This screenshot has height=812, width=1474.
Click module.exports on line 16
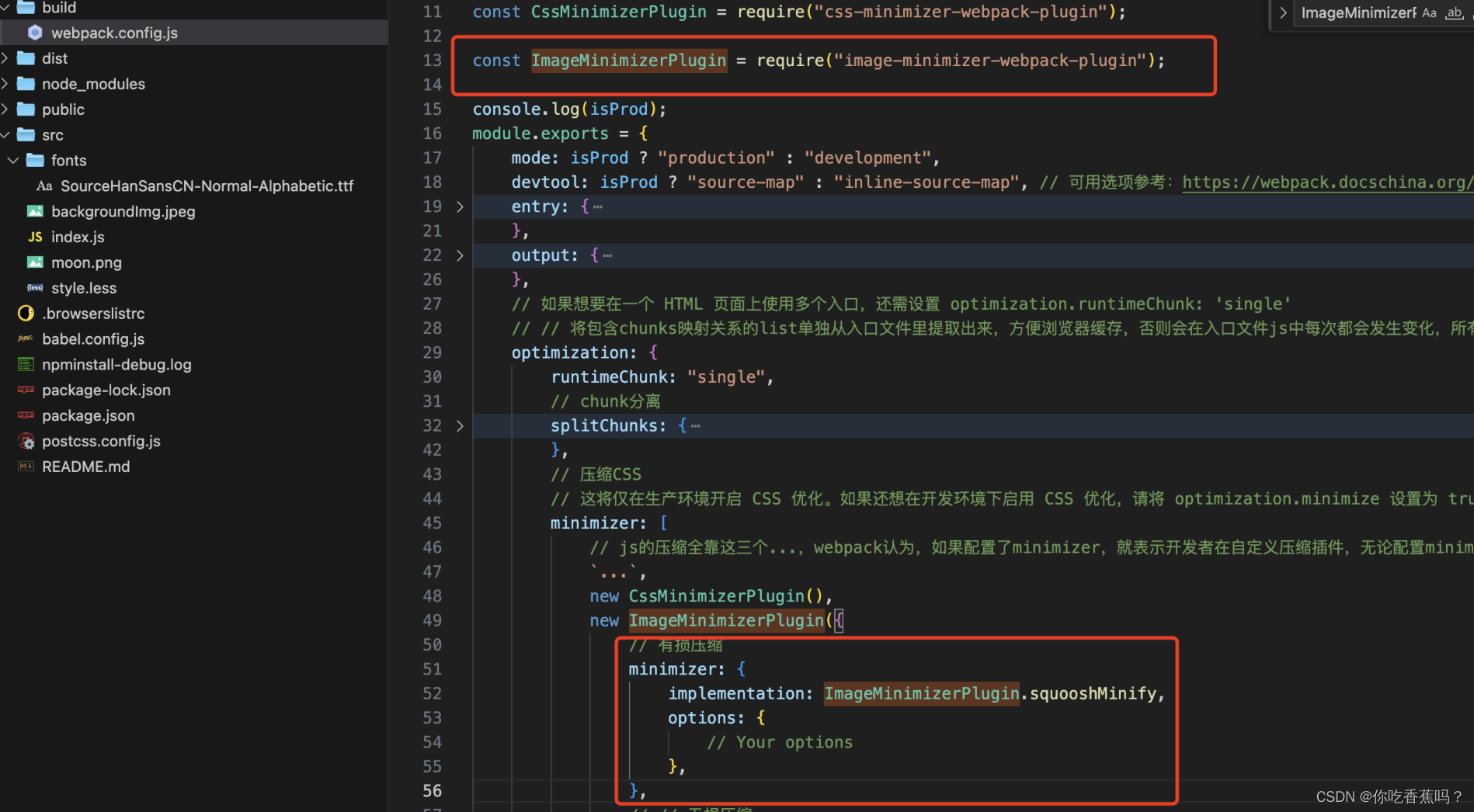click(x=541, y=134)
